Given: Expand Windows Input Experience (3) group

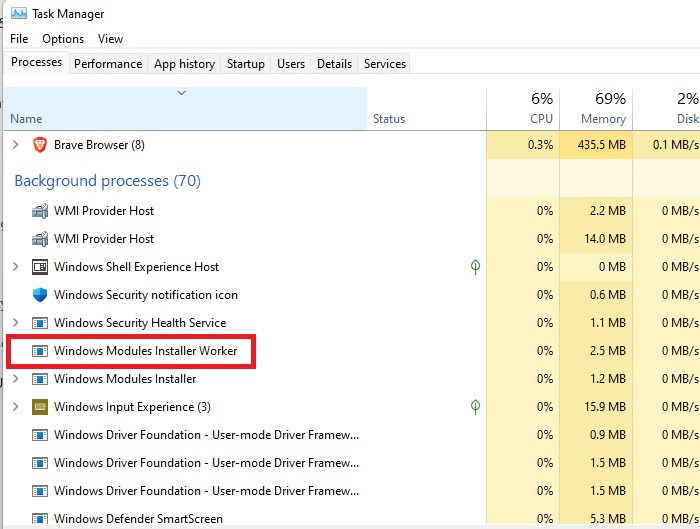Looking at the screenshot, I should [x=16, y=407].
